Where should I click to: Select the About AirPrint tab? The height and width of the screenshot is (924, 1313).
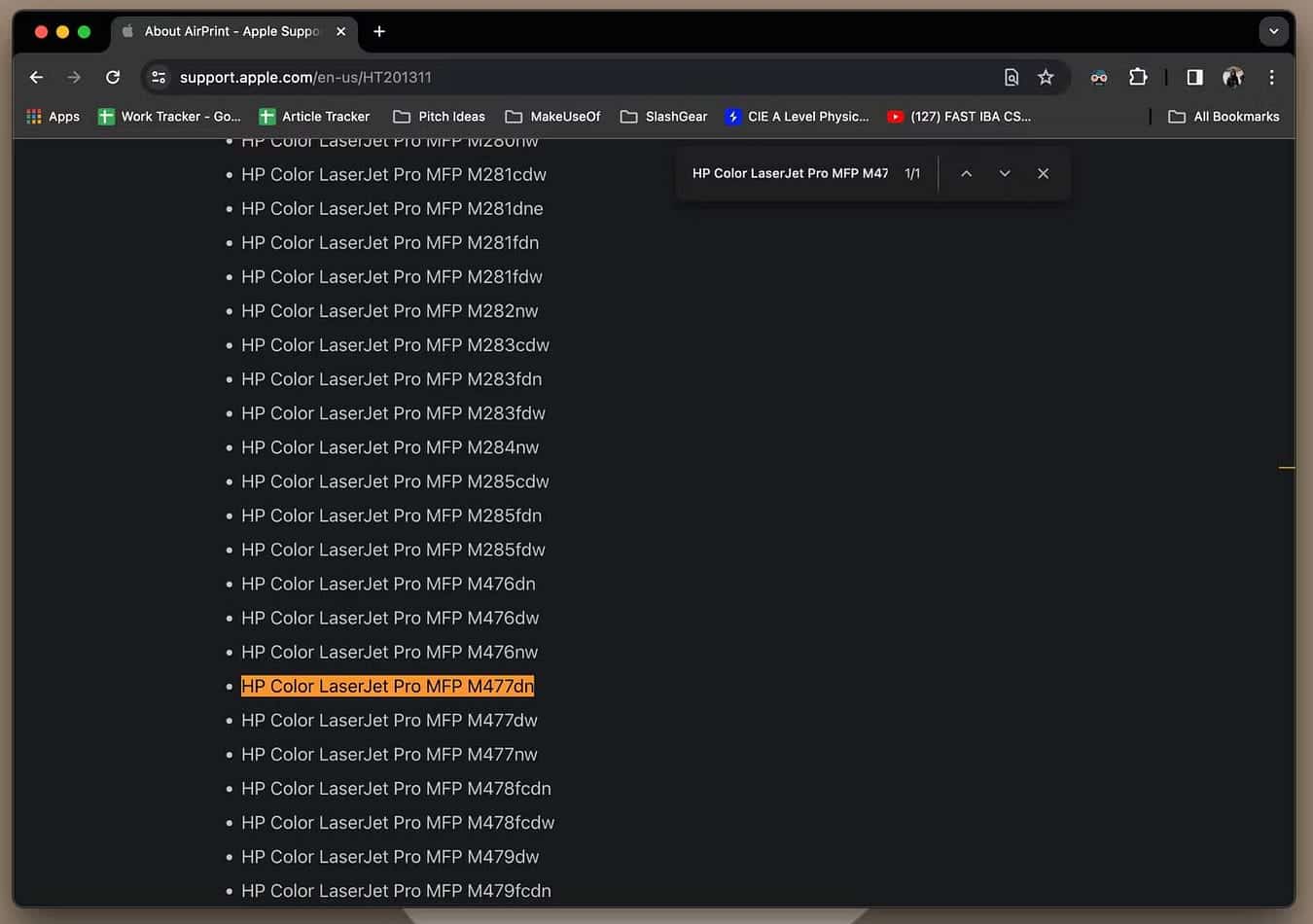point(229,31)
